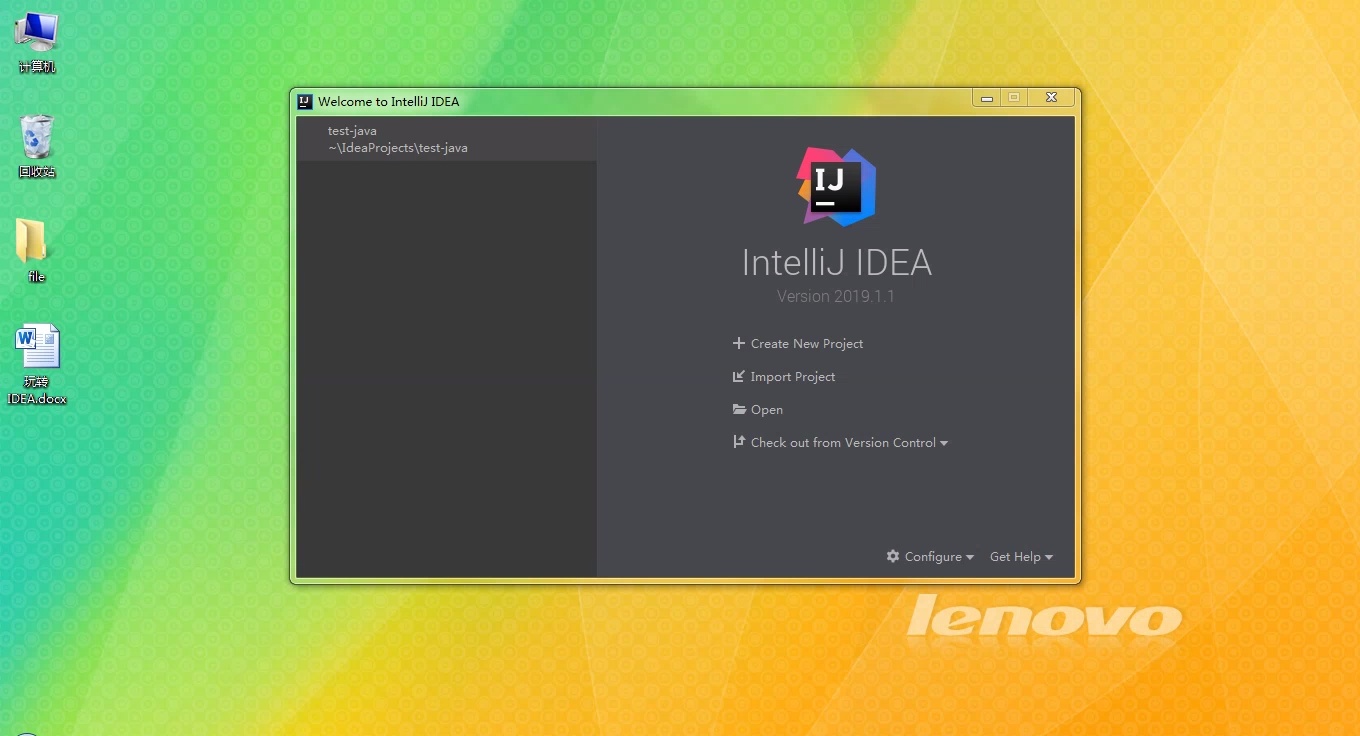Select the Computer desktop icon
This screenshot has width=1360, height=736.
tap(37, 33)
